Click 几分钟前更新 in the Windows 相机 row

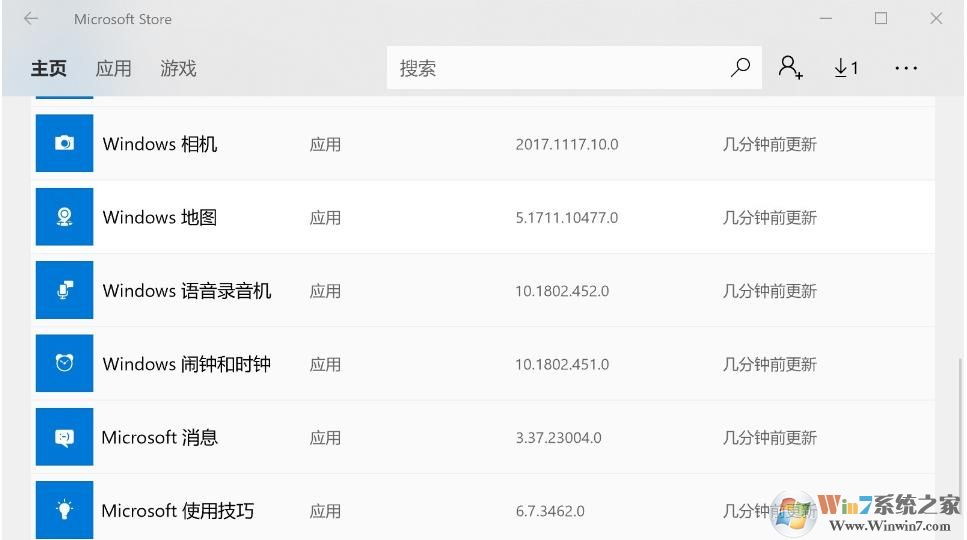(x=770, y=144)
